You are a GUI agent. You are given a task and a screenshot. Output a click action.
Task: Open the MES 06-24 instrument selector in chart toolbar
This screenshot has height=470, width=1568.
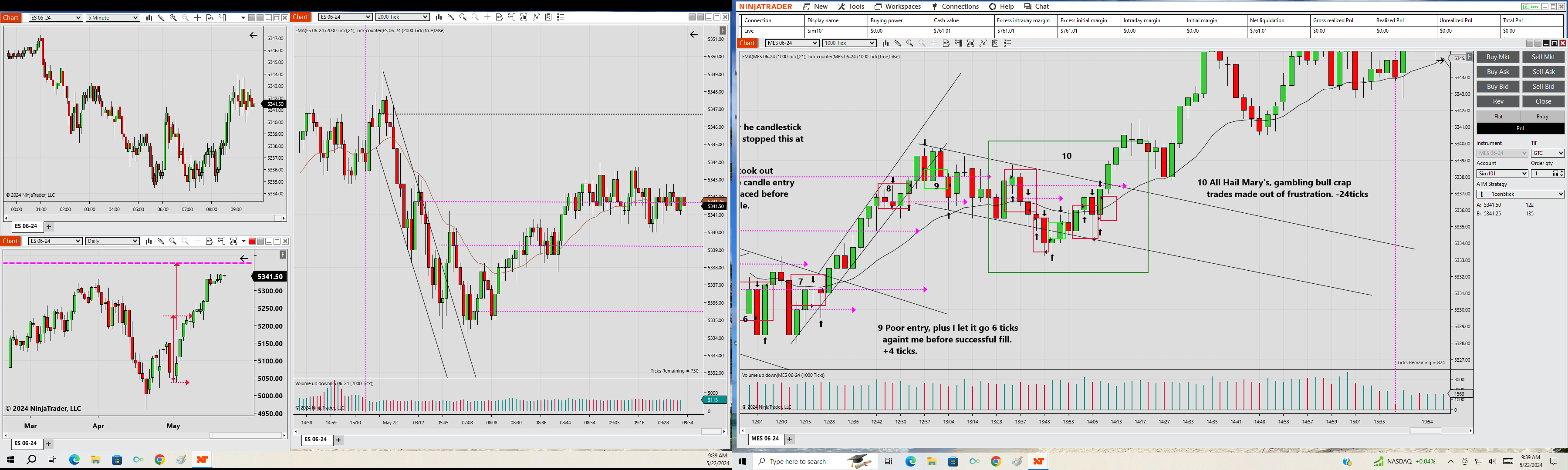pos(792,43)
